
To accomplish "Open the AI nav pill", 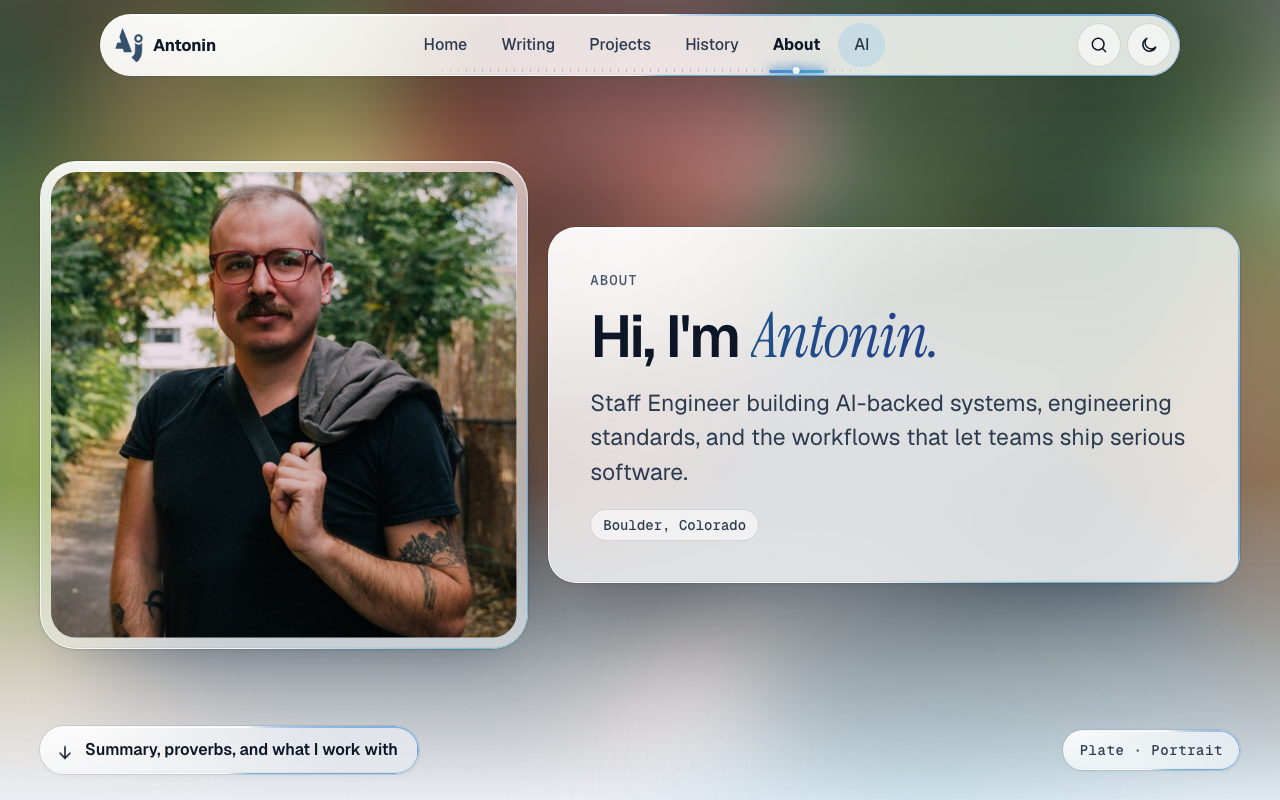I will coord(861,45).
